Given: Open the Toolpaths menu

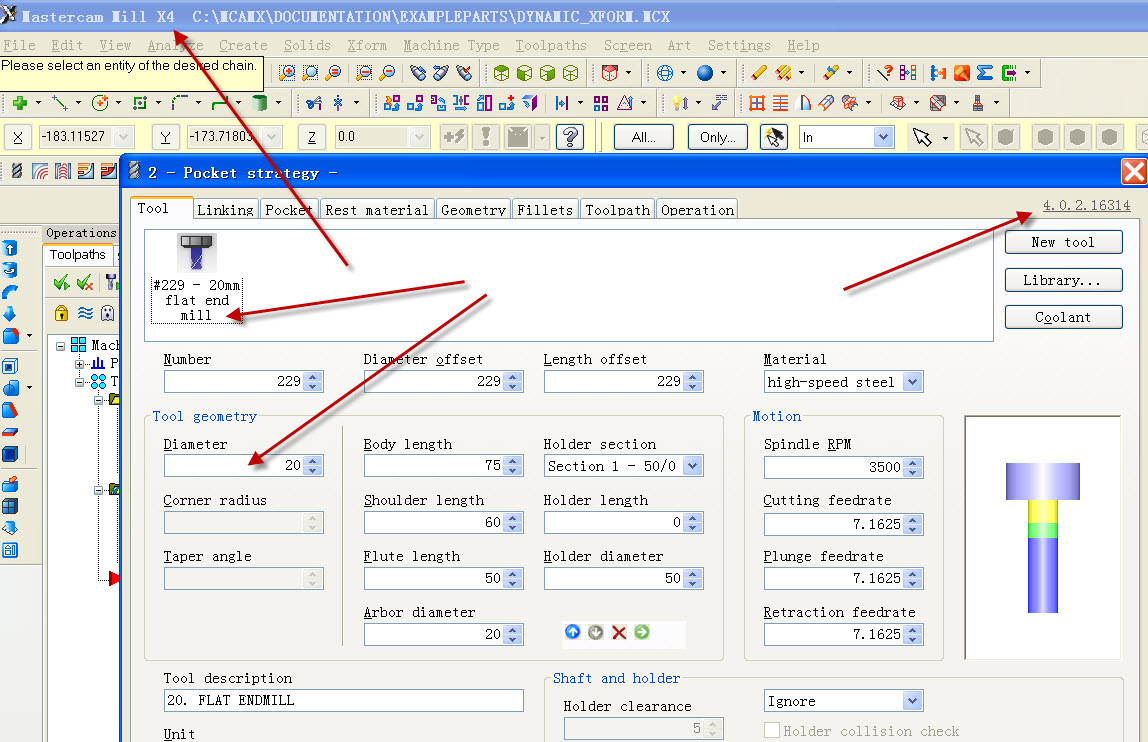Looking at the screenshot, I should click(x=551, y=45).
